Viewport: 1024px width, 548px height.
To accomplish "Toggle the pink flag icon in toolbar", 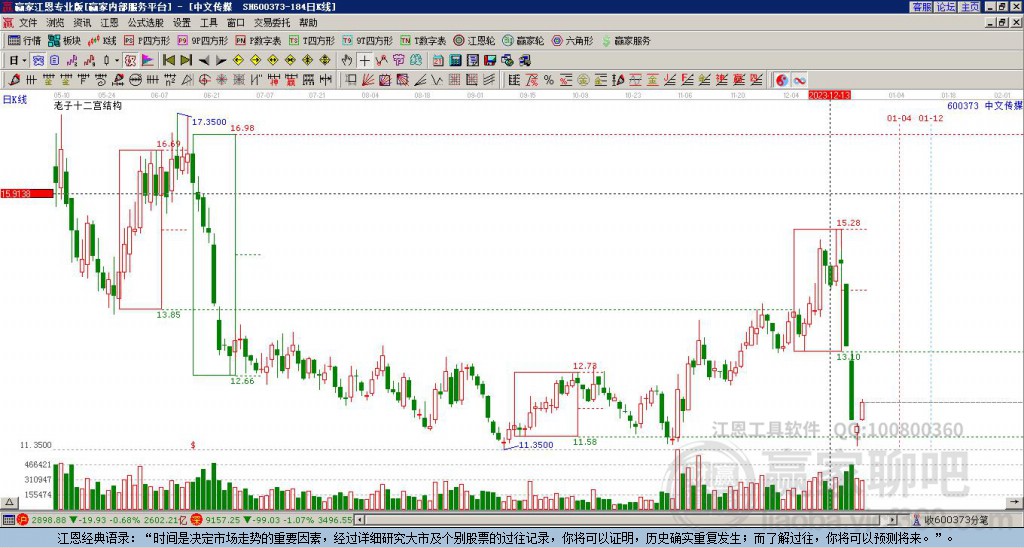I will pyautogui.click(x=148, y=60).
